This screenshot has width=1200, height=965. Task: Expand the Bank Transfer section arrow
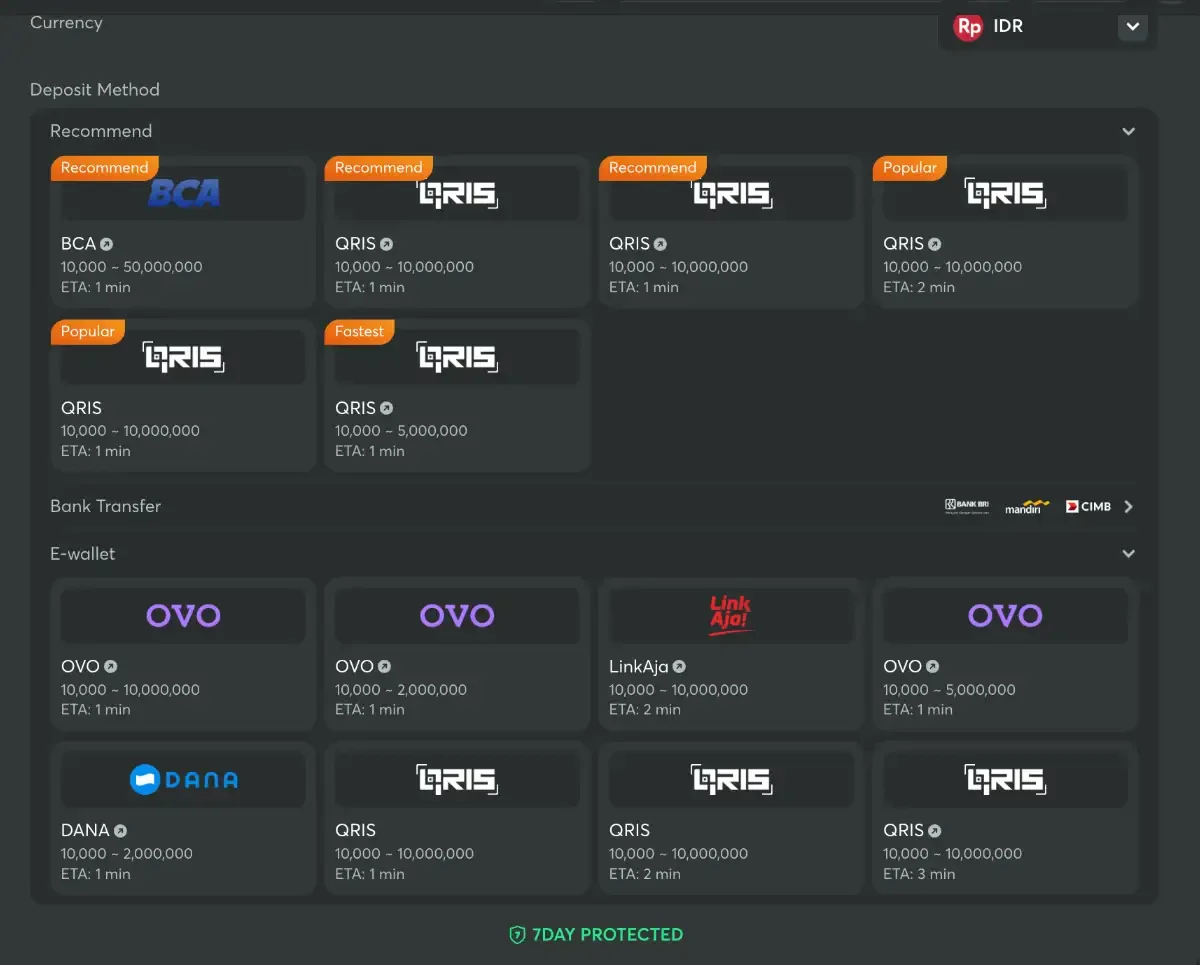pyautogui.click(x=1128, y=506)
